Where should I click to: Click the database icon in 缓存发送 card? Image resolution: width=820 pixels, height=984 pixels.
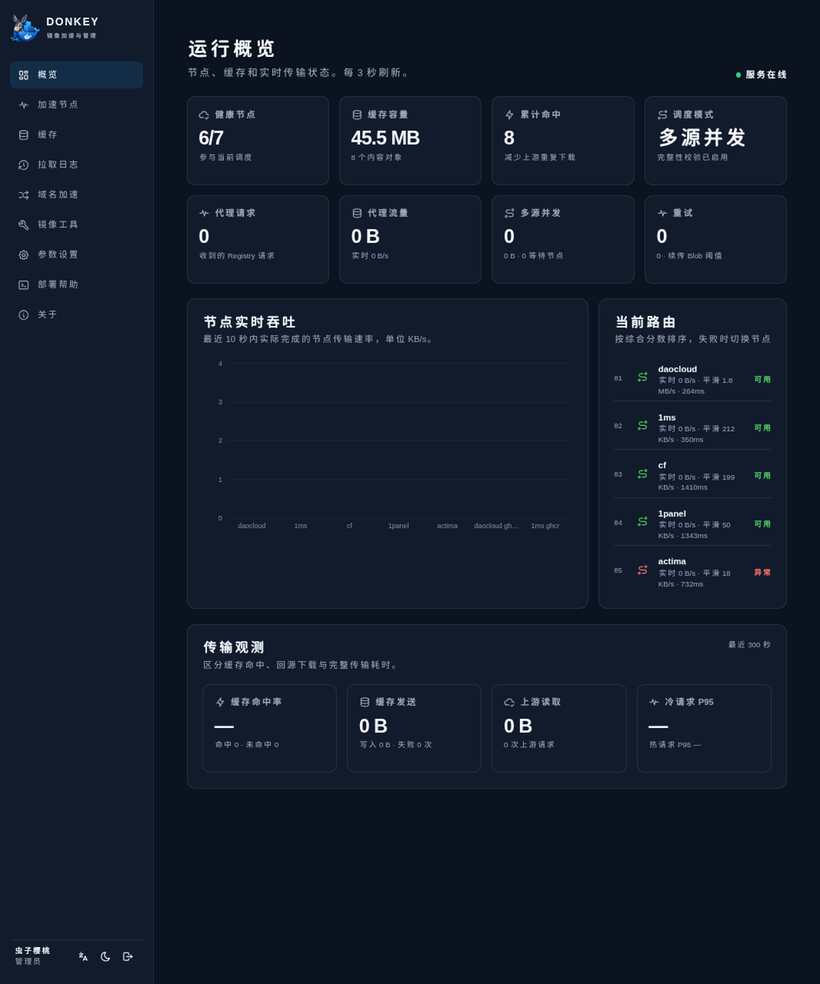point(365,702)
